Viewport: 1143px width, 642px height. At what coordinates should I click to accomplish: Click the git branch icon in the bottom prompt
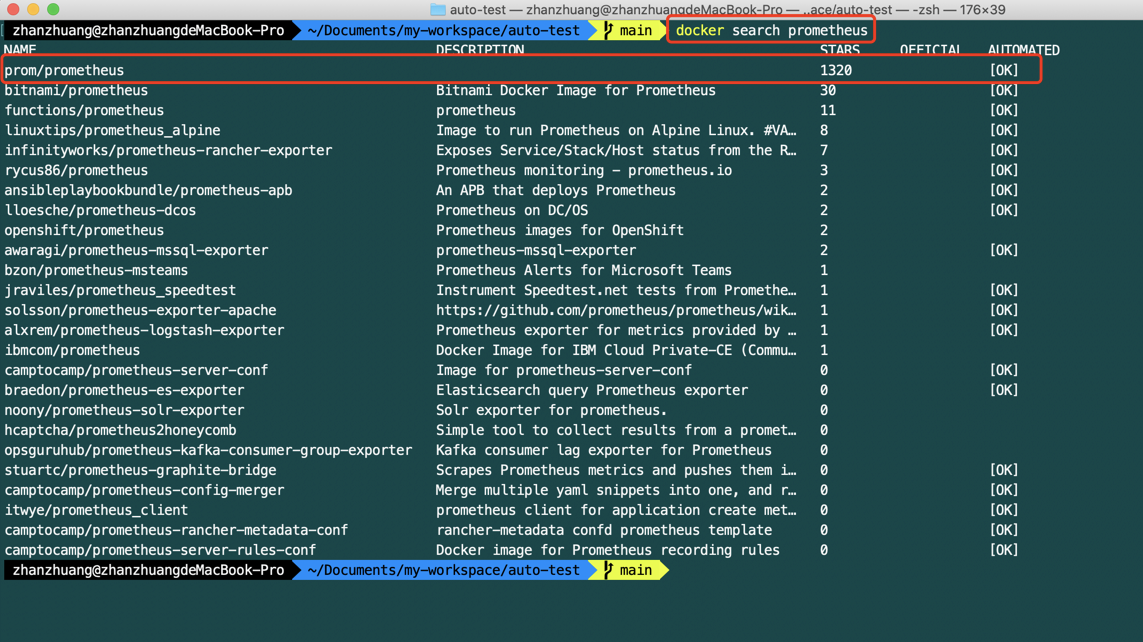[x=608, y=570]
